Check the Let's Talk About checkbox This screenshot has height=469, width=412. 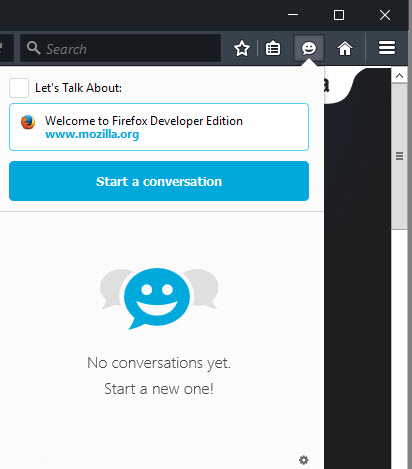click(19, 88)
